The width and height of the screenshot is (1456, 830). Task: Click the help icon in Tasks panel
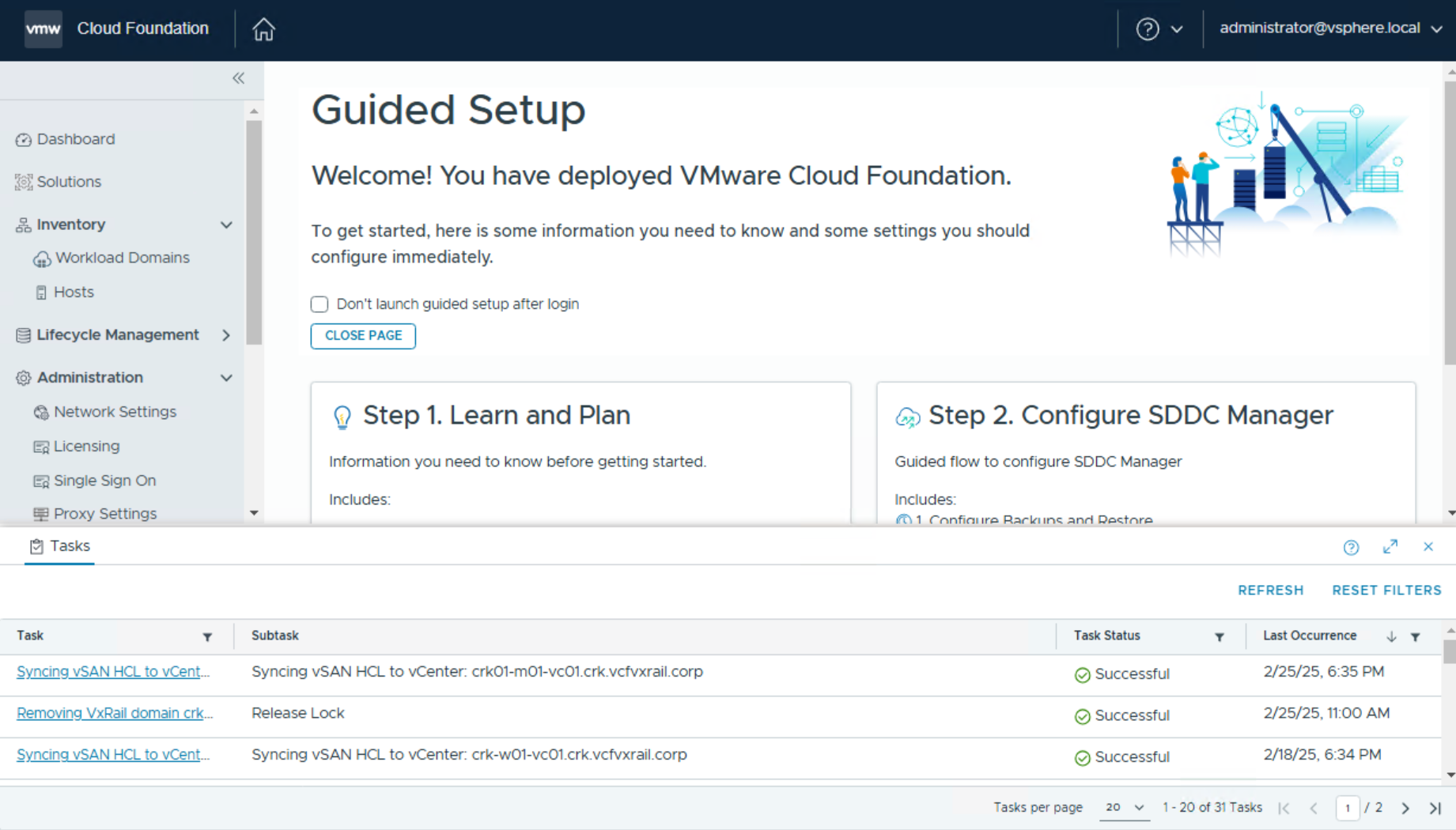(x=1351, y=547)
